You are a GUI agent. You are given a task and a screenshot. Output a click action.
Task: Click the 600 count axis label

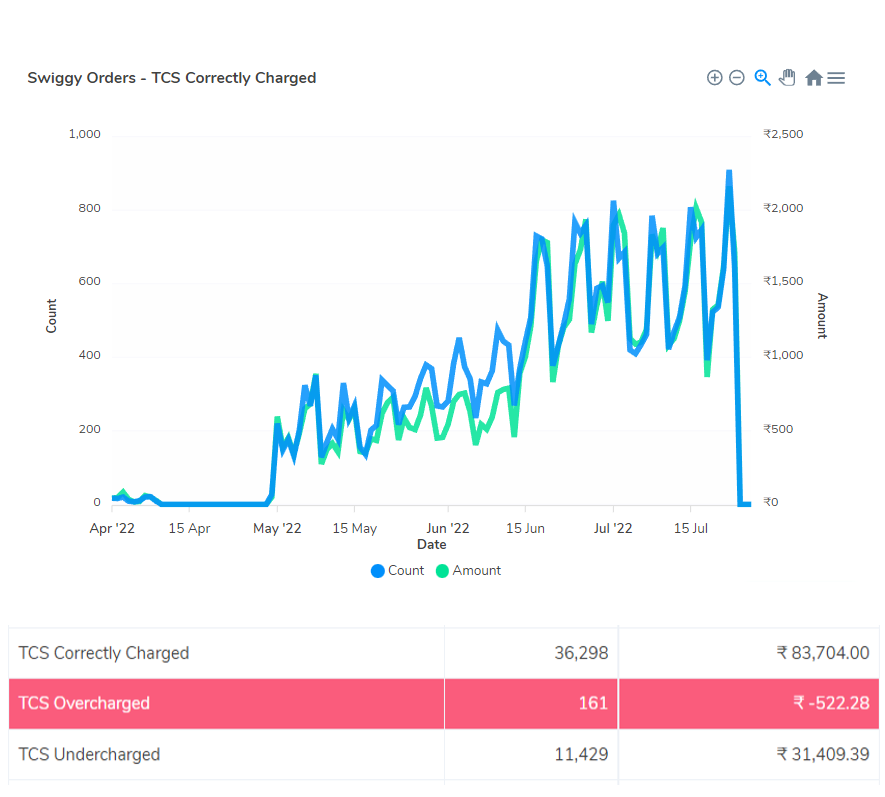tap(90, 281)
